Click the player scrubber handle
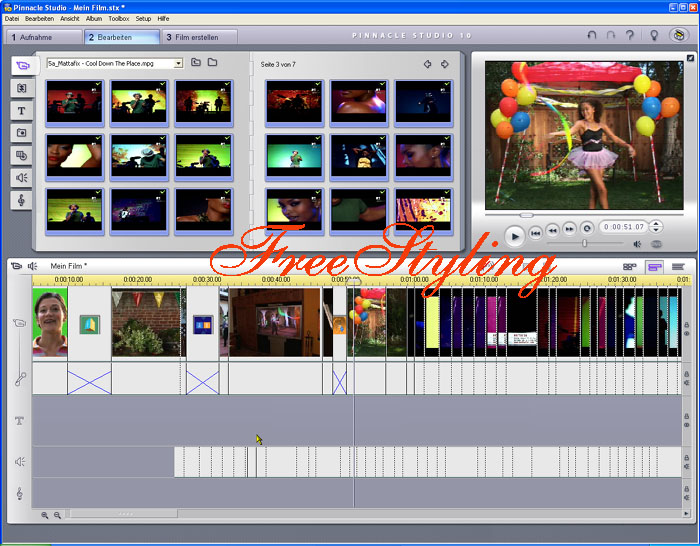Screen dimensions: 700x546 tap(526, 215)
